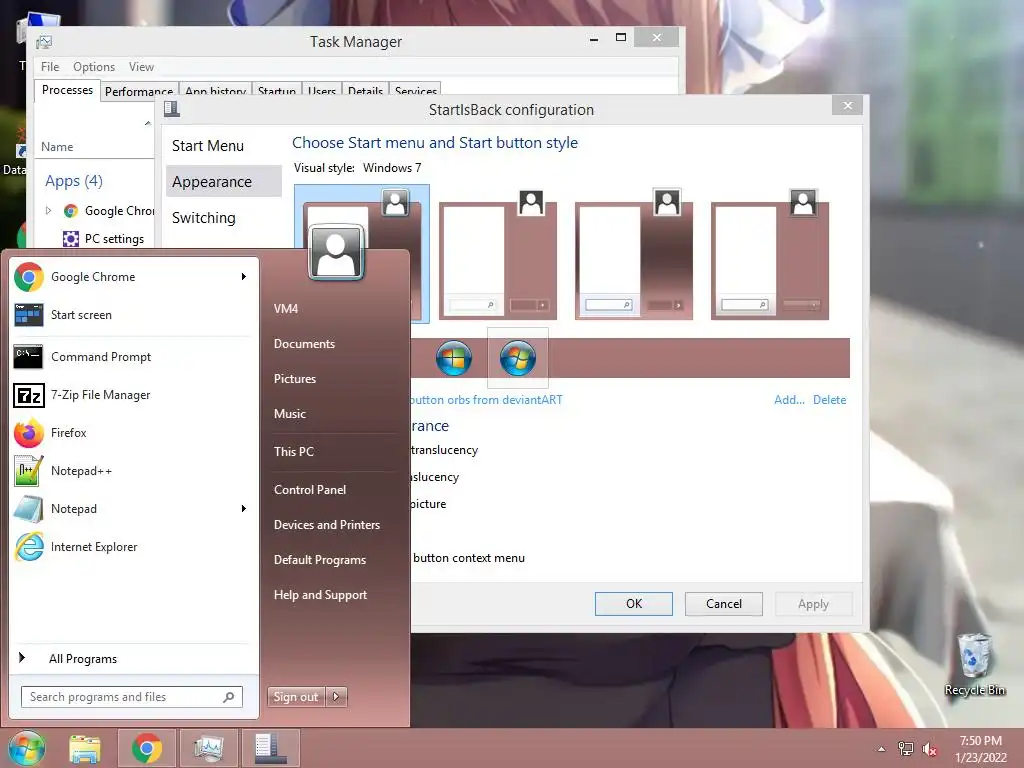
Task: Click the disabled Apply button
Action: 814,604
